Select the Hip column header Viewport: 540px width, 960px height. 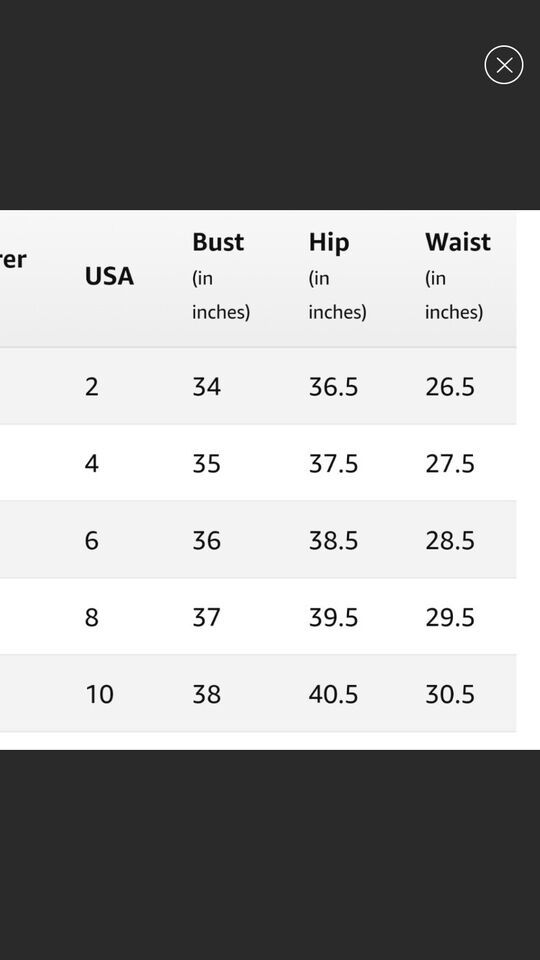[x=337, y=276]
